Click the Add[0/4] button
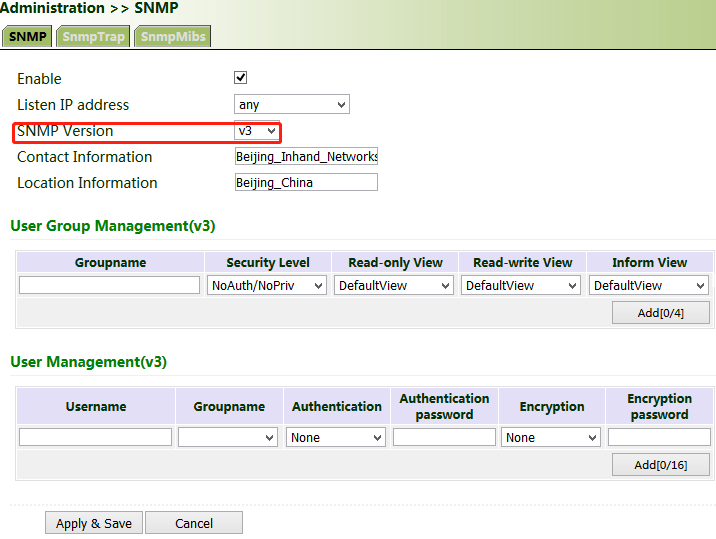This screenshot has height=539, width=716. [x=661, y=313]
